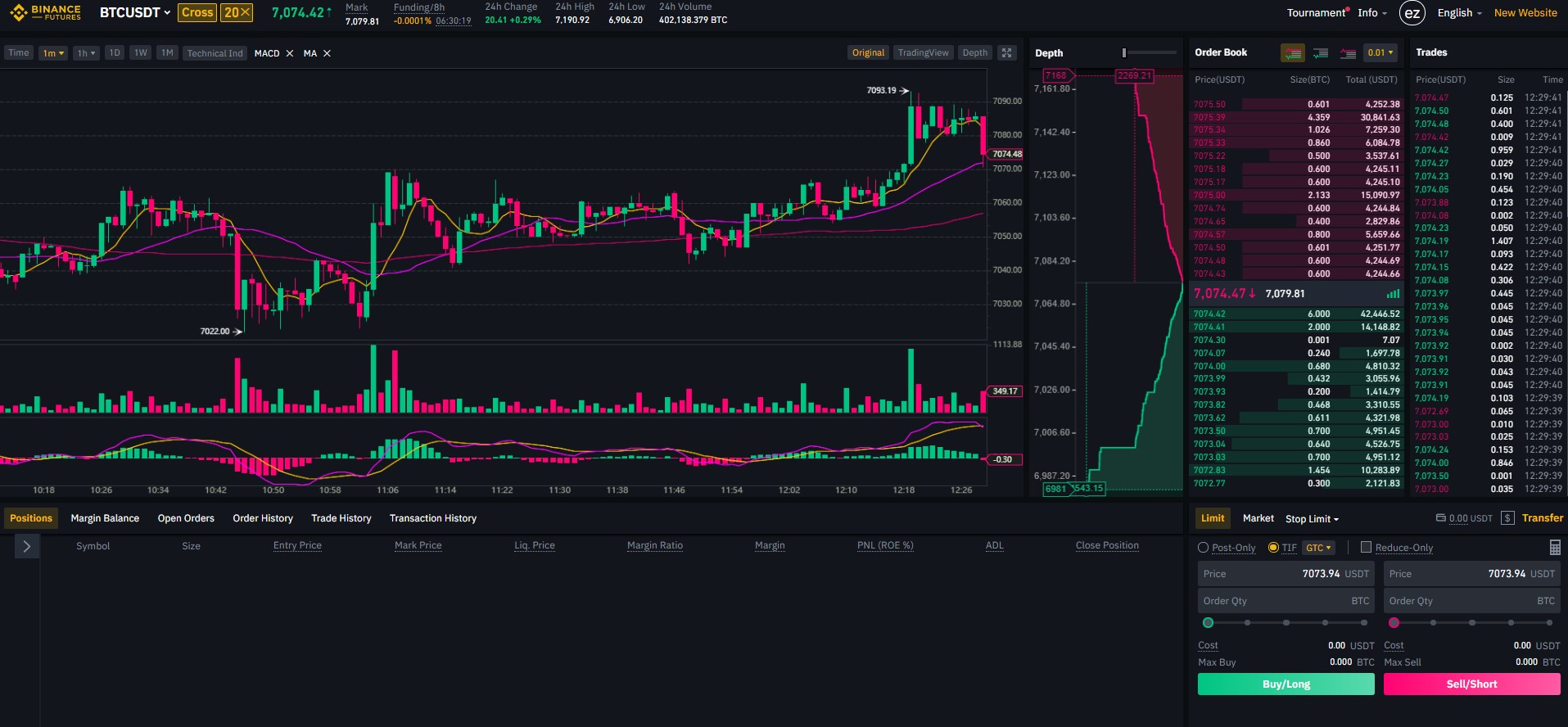Switch chart to TradingView view
This screenshot has width=1568, height=727.
pyautogui.click(x=923, y=53)
